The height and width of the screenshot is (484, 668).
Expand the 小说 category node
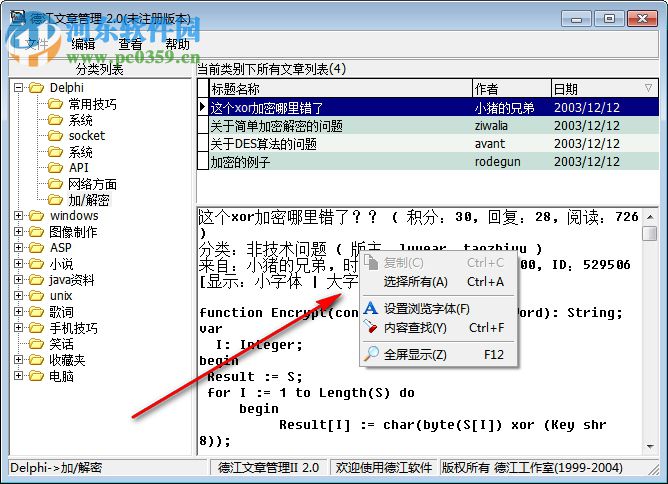coord(18,264)
